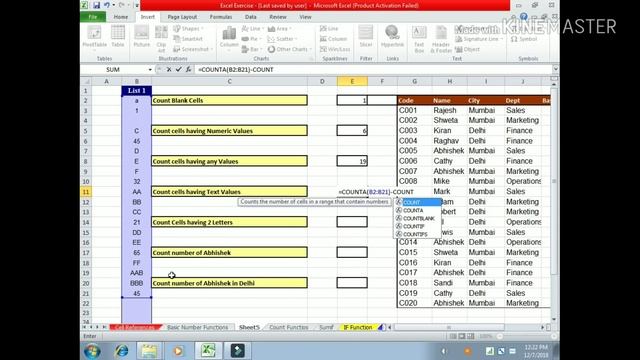The image size is (640, 360).
Task: Insert a Column sparkline
Action: (333, 39)
